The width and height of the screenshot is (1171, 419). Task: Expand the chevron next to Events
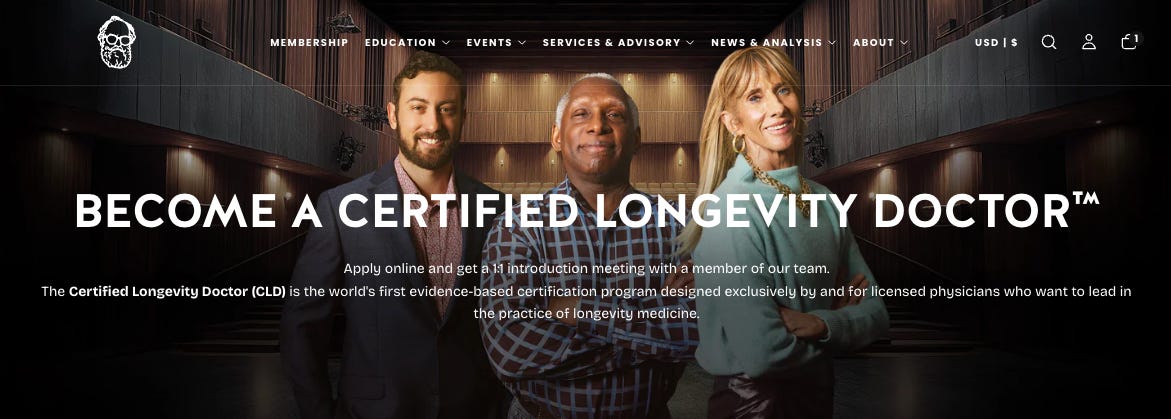coord(521,43)
